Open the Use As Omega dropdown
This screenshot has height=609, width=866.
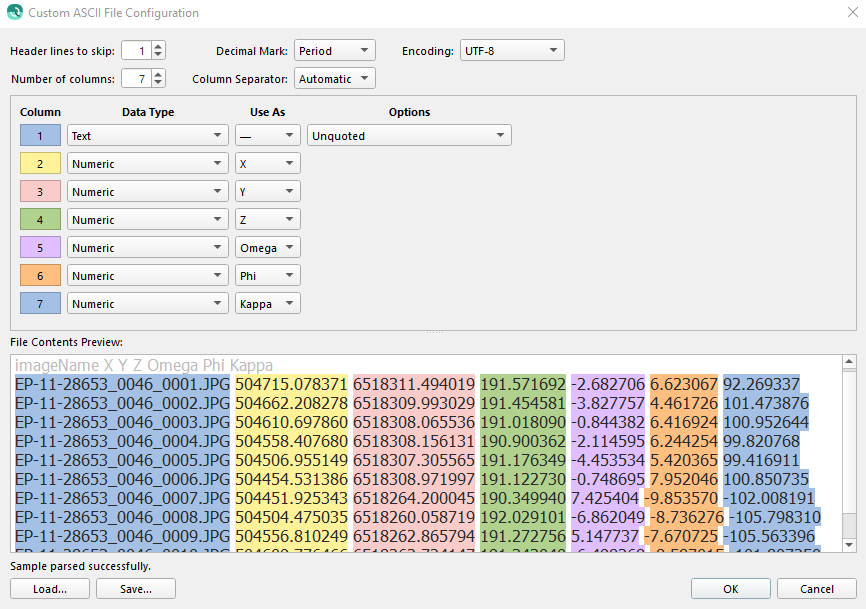tap(267, 247)
